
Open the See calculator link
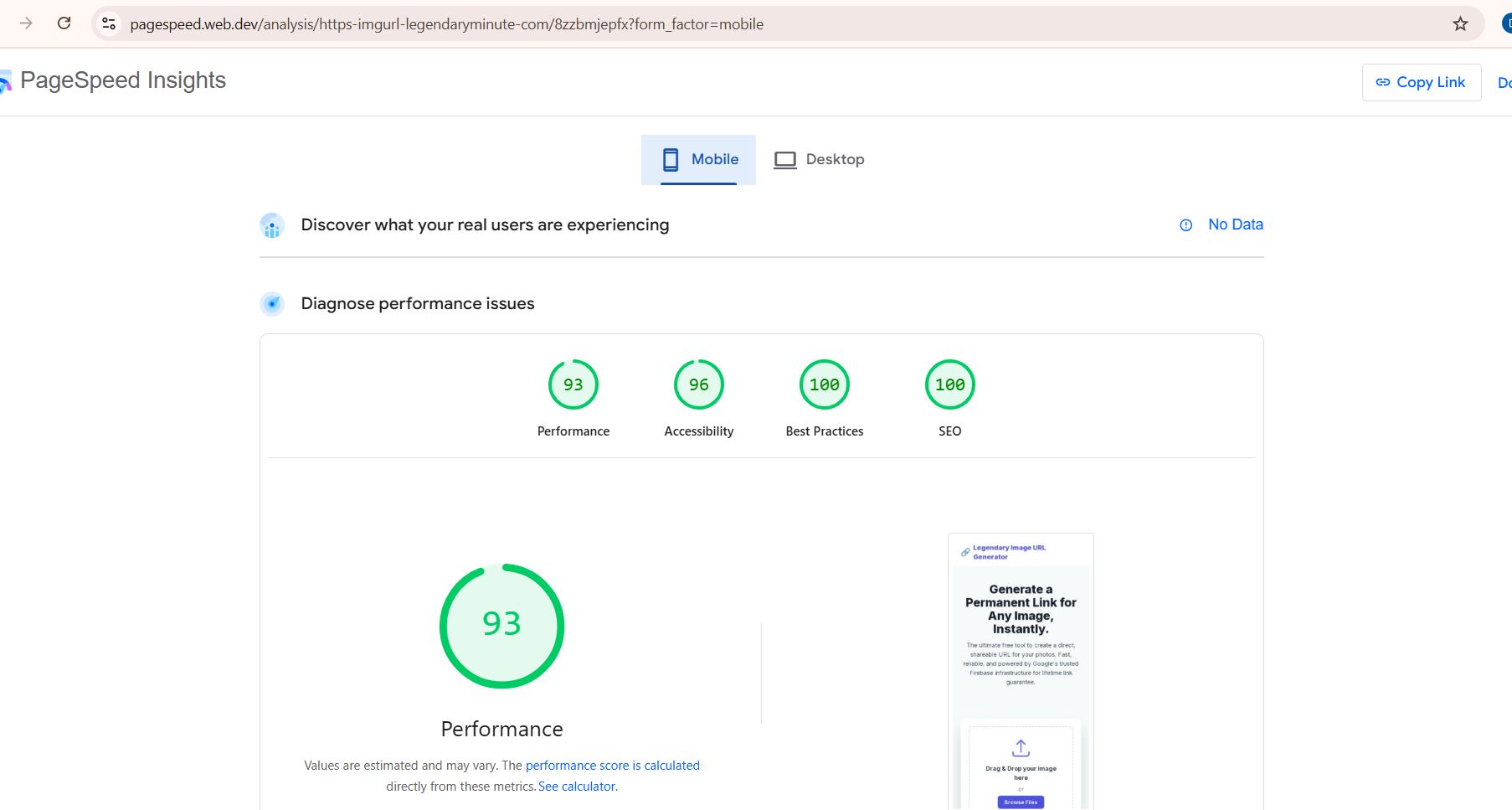(x=577, y=787)
